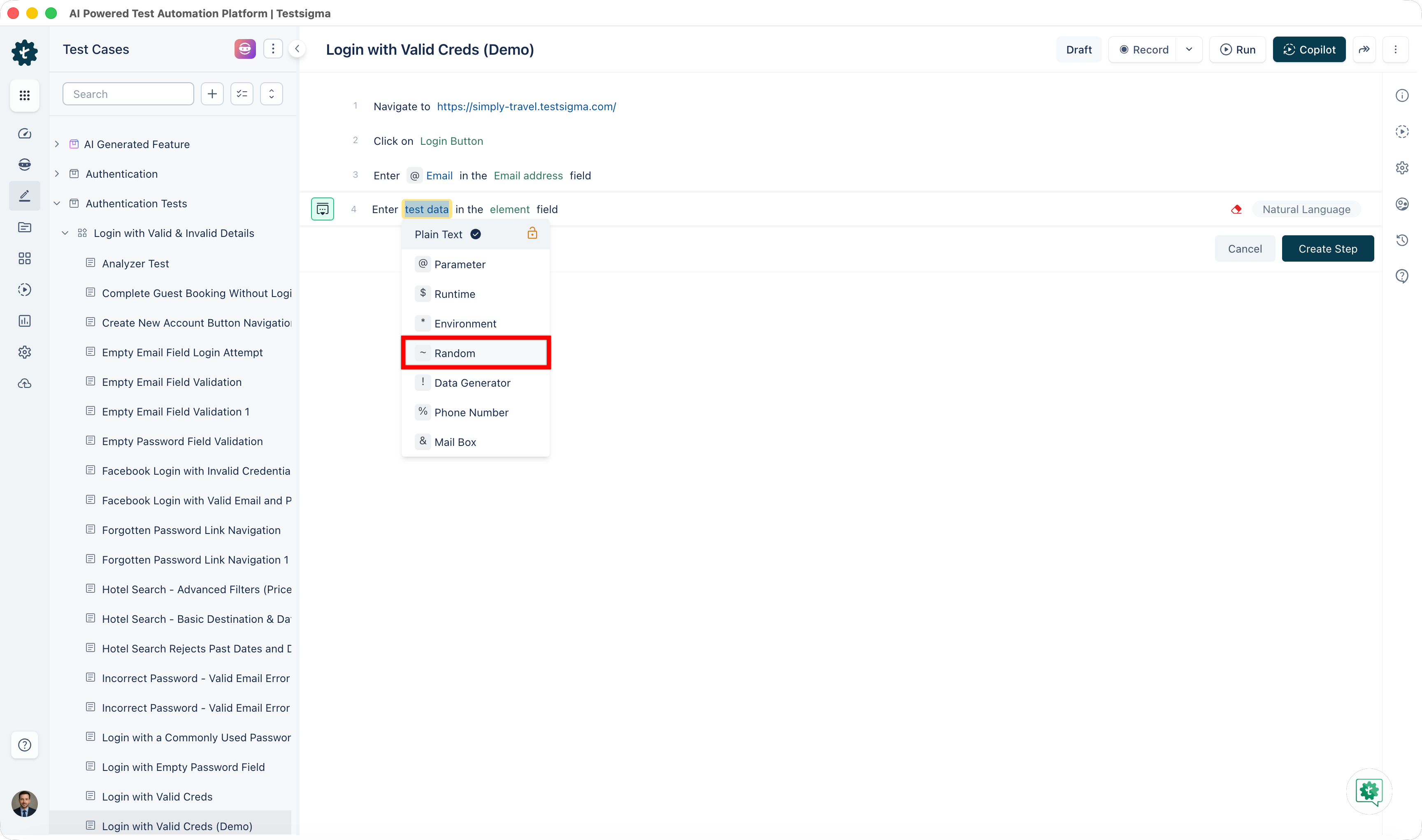This screenshot has height=840, width=1422.
Task: Select Random from the test data menu
Action: tap(455, 353)
